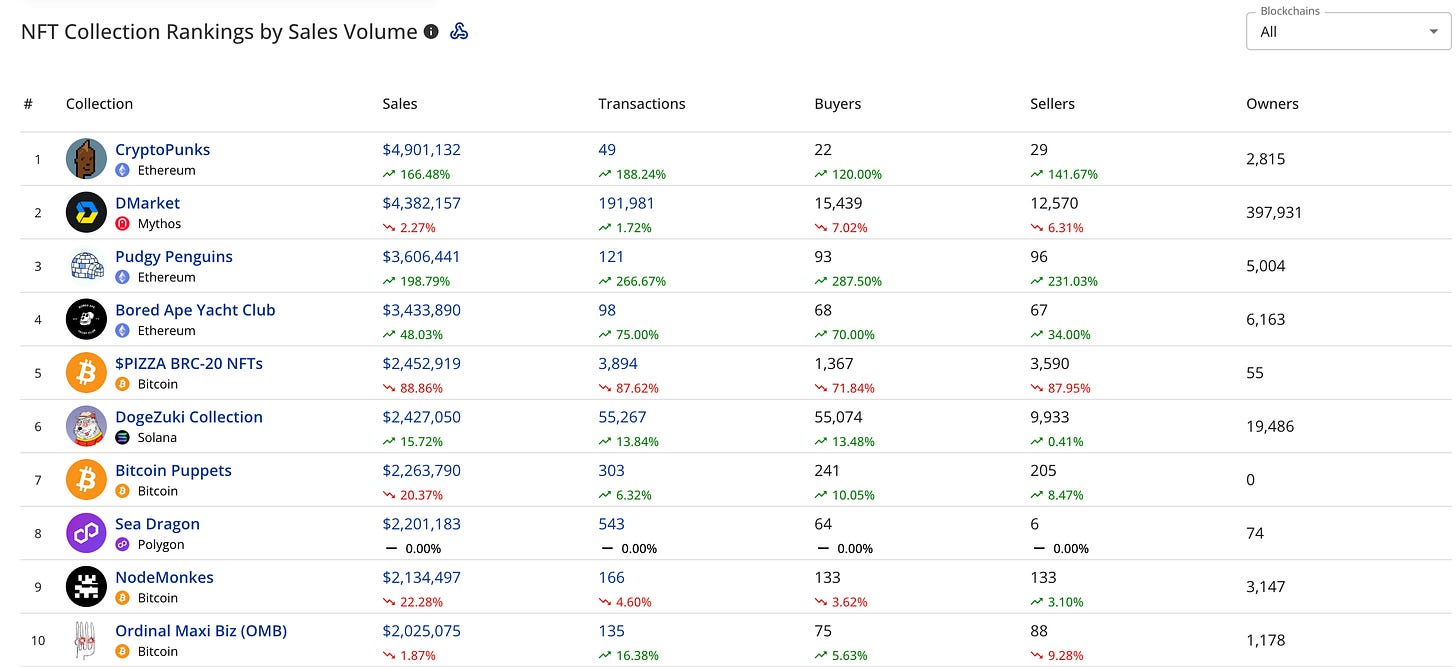Viewport: 1456px width, 667px height.
Task: Click the DMarket collection logo
Action: click(86, 212)
